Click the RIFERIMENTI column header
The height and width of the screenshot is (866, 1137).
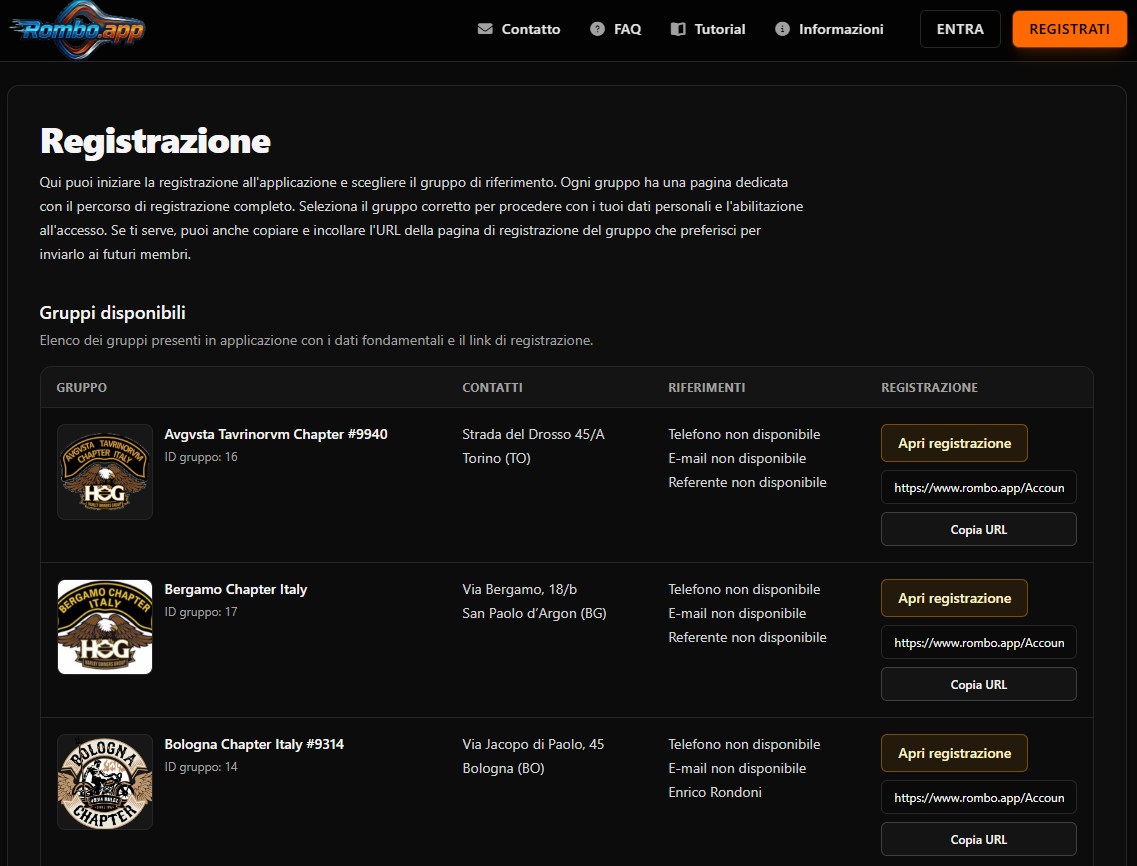click(707, 388)
